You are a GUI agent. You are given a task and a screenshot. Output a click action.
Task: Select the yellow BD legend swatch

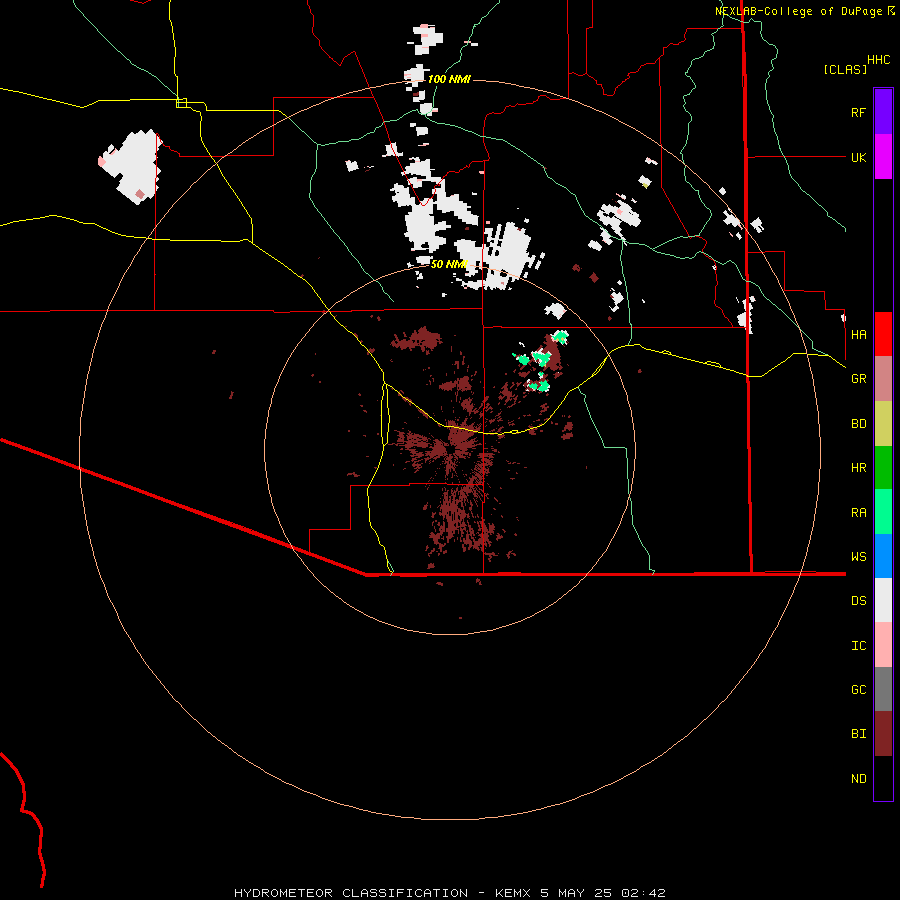(883, 423)
